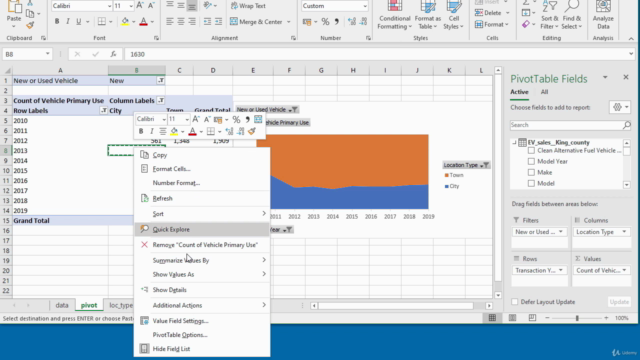Check the Model field checkbox
This screenshot has width=640, height=360.
tap(531, 184)
